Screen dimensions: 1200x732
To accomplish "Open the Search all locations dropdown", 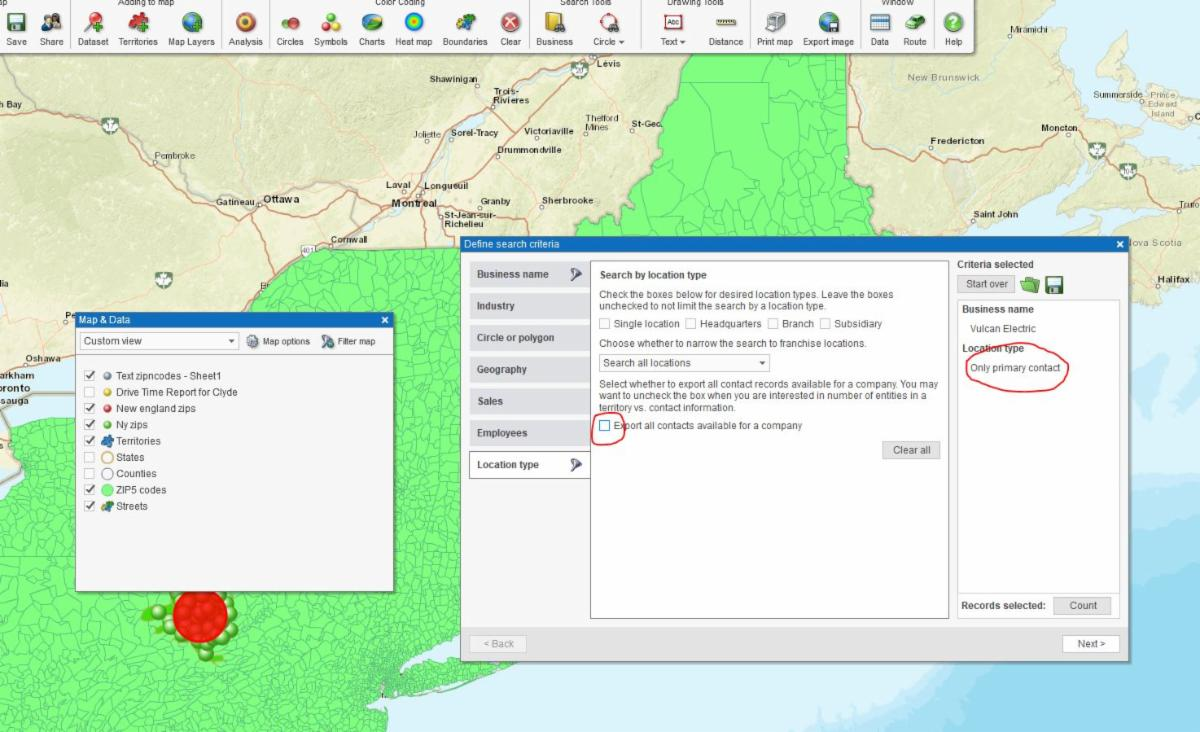I will pos(684,363).
